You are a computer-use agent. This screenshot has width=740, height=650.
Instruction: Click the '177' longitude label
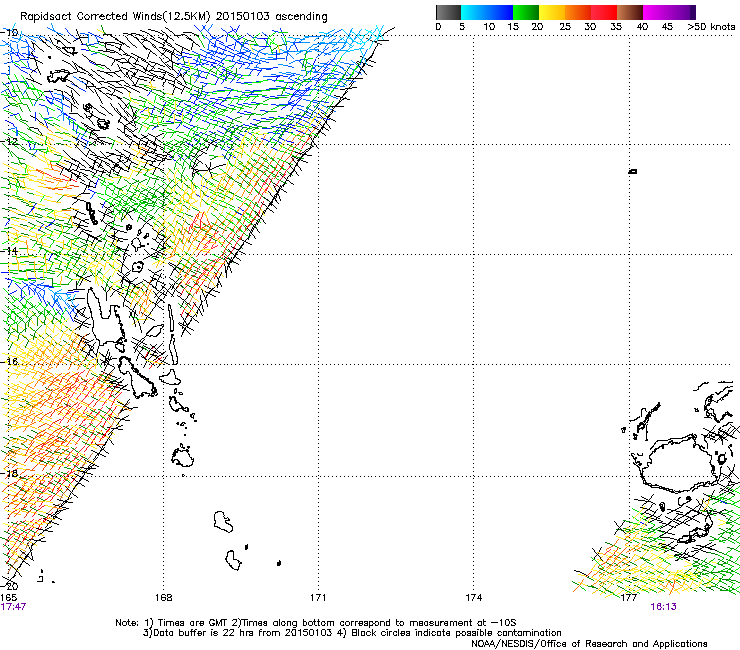coord(629,598)
